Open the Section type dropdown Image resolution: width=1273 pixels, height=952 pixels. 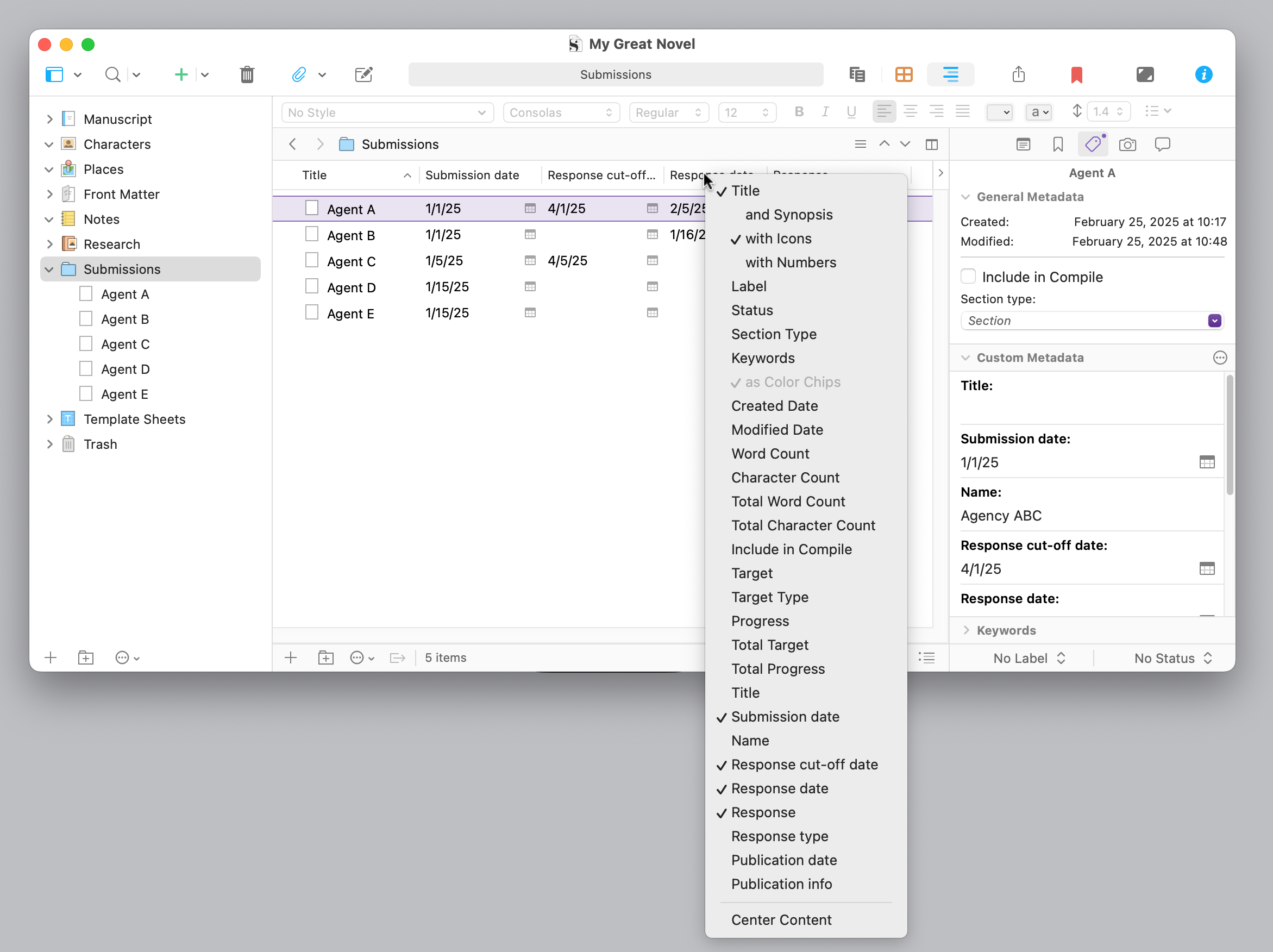pos(1091,321)
